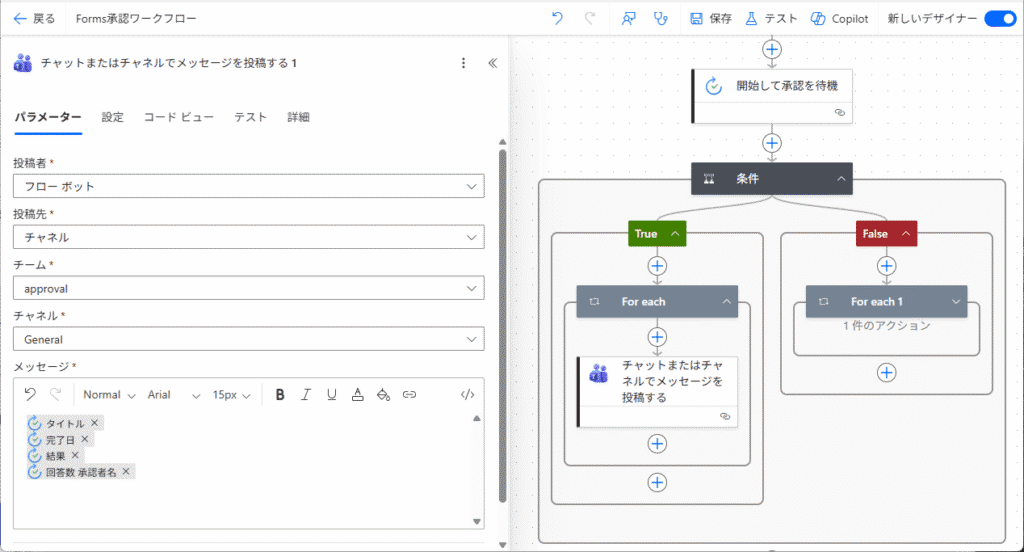Image resolution: width=1024 pixels, height=552 pixels.
Task: Select the 開始して承認を待機 action card
Action: pos(772,96)
